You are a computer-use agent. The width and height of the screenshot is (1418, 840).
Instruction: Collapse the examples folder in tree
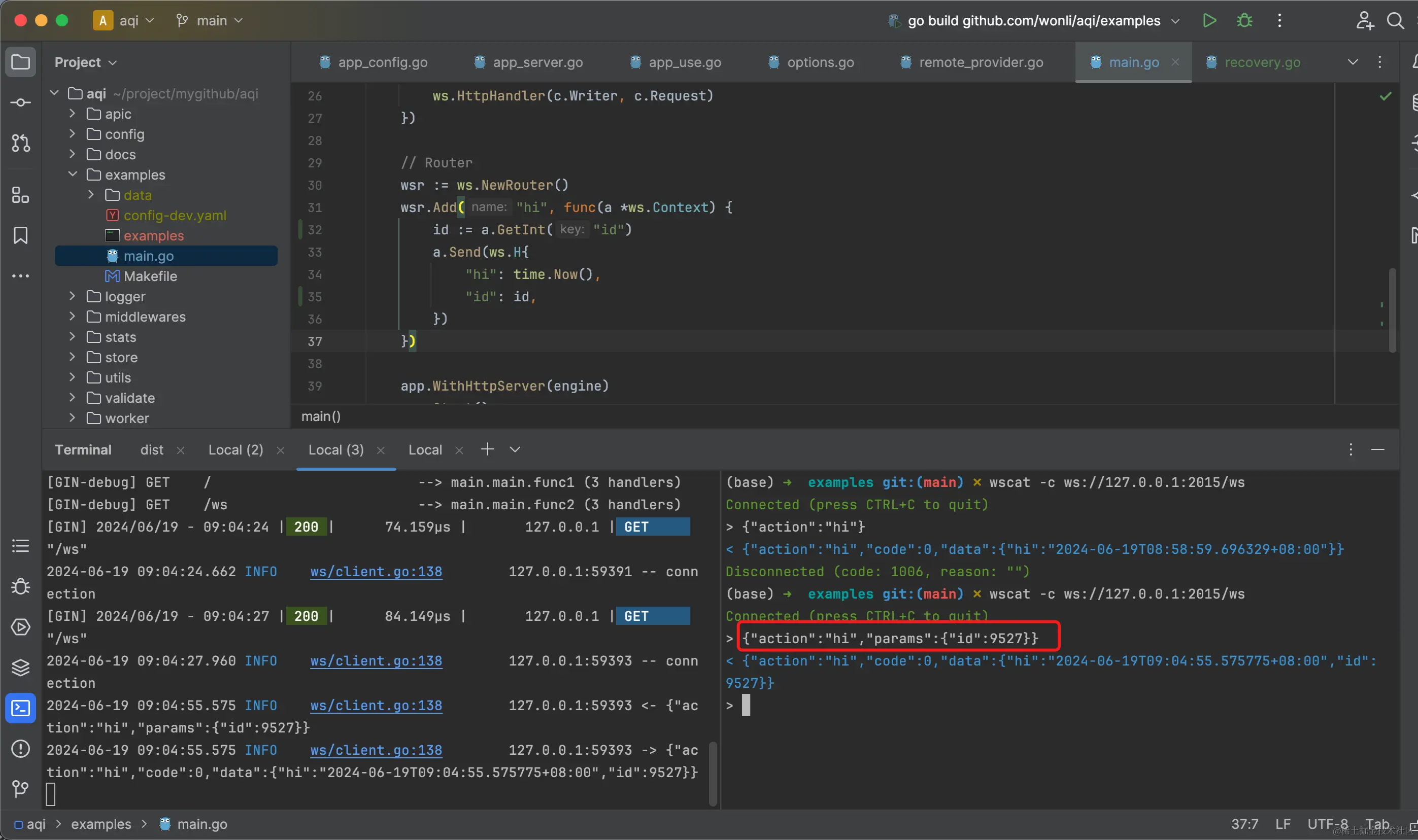(x=73, y=174)
